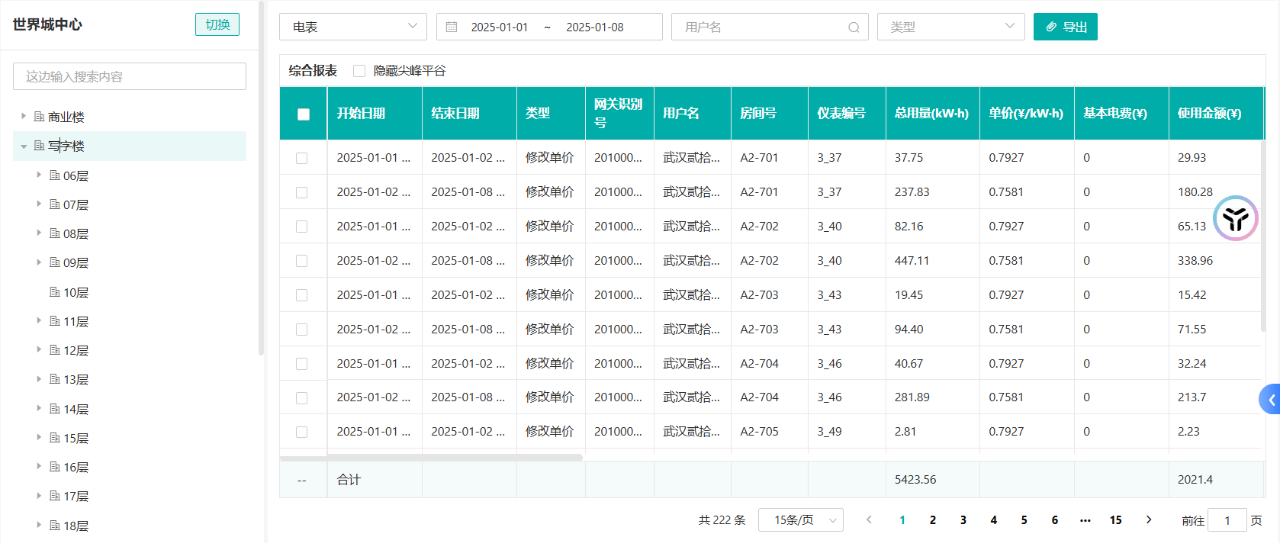Expand the 06层 tree node
Screen dimensions: 1280x543
tap(39, 175)
